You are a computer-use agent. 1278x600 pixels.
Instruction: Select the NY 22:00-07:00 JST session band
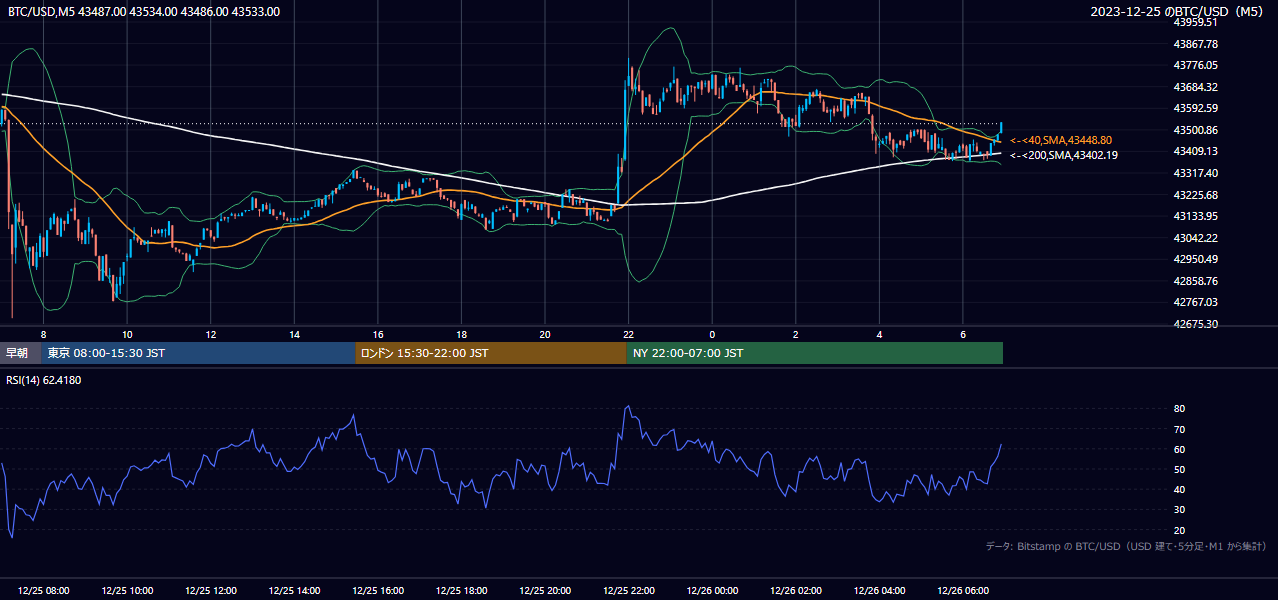(814, 353)
